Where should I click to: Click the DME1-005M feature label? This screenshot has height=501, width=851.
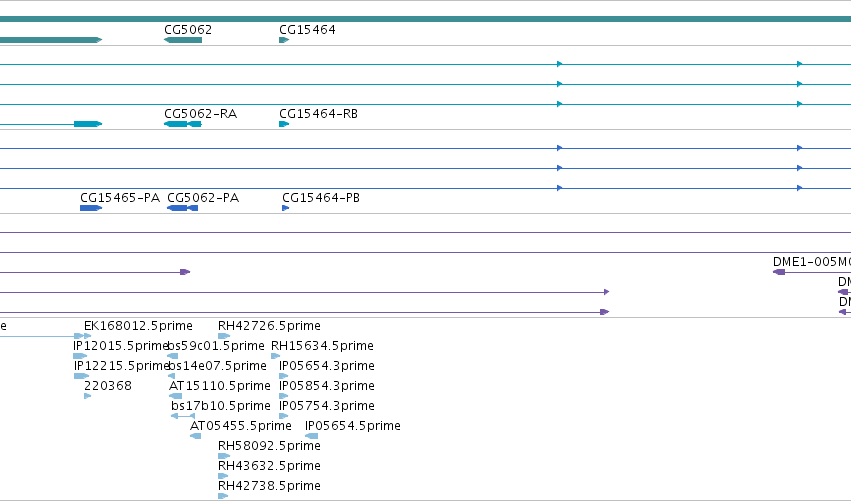(812, 262)
